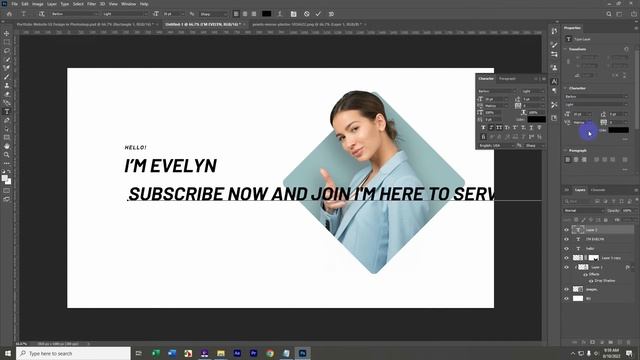The width and height of the screenshot is (640, 360).
Task: Open font family dropdown in floating Character panel
Action: tap(497, 91)
